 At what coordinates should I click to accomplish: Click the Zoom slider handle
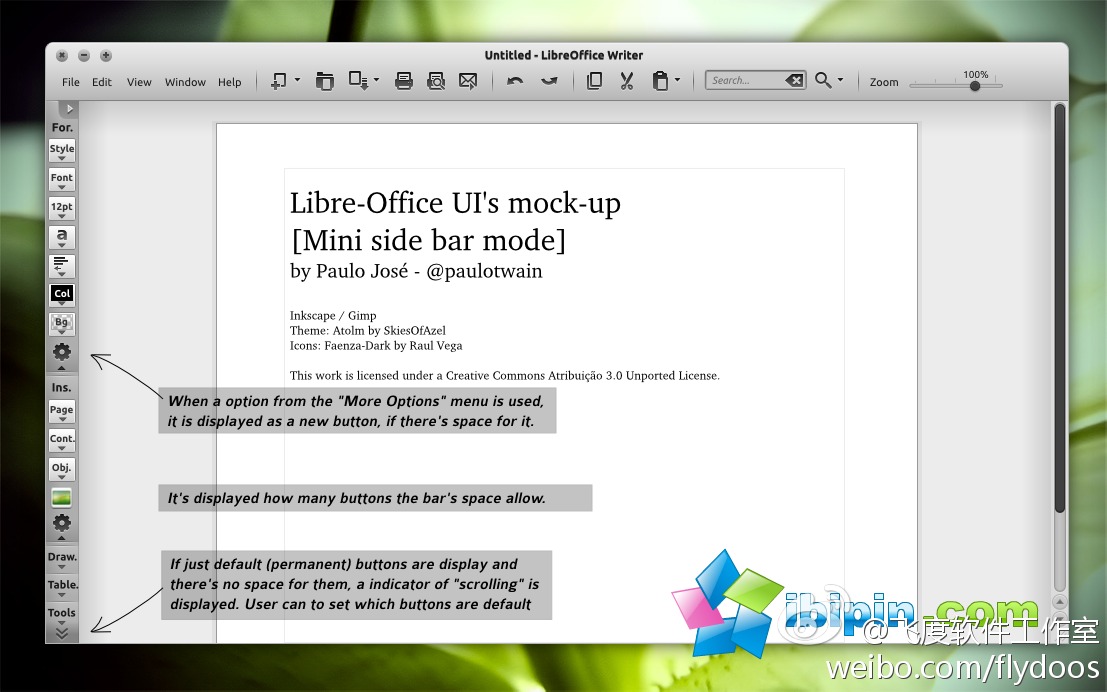pyautogui.click(x=975, y=86)
